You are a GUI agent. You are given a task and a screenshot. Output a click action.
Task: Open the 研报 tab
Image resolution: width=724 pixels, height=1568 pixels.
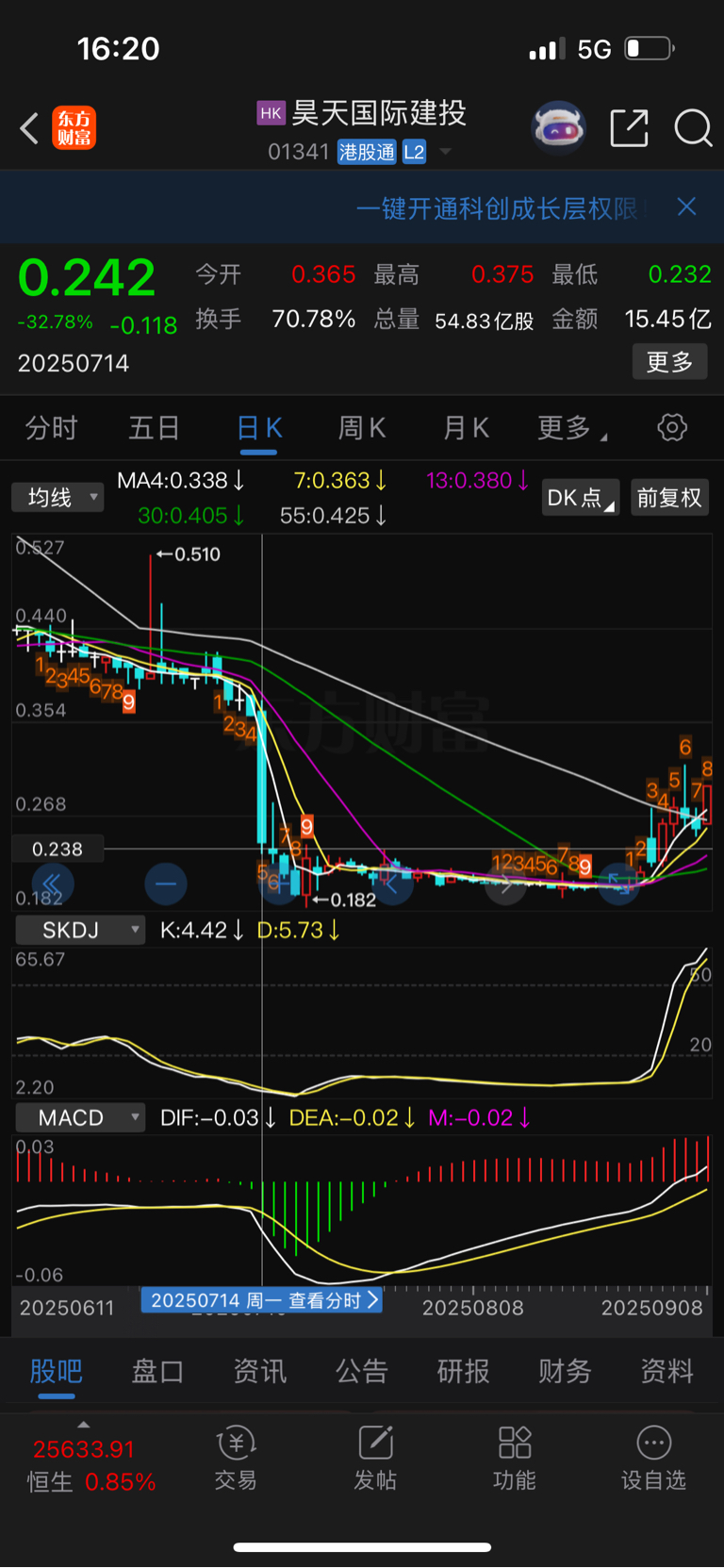[464, 1371]
